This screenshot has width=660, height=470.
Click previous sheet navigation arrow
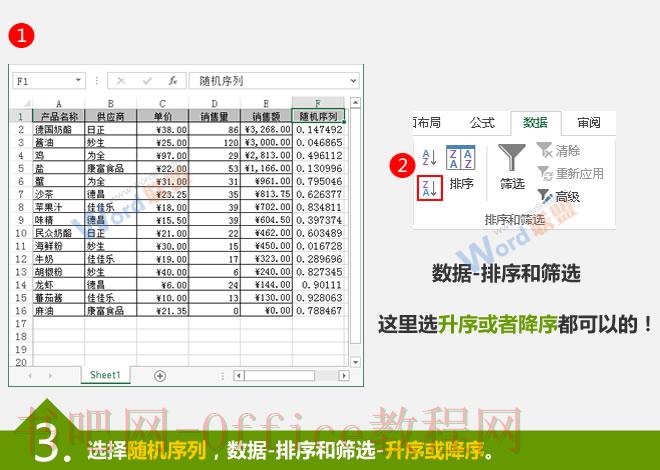point(30,375)
